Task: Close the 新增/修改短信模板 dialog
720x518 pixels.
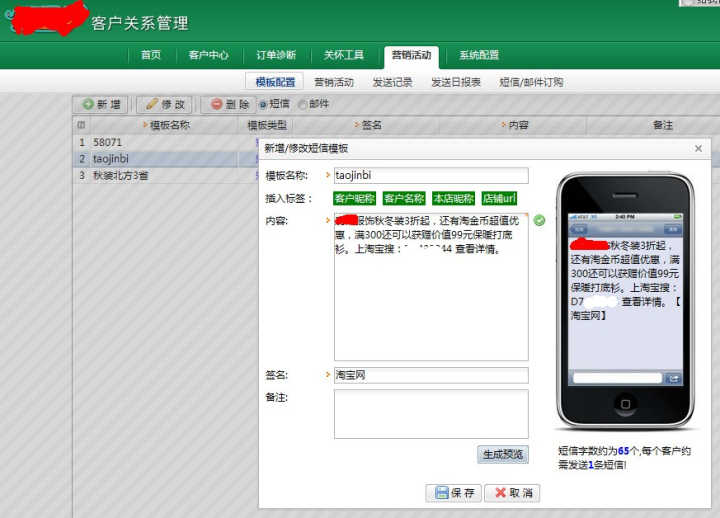Action: 698,148
